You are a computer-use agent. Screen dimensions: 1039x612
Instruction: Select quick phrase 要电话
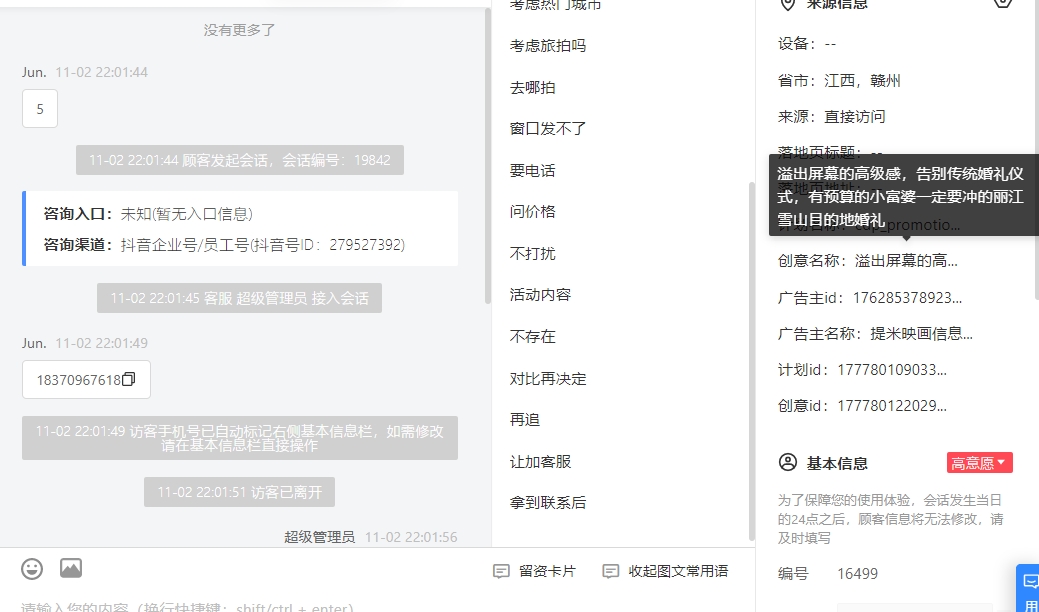tap(532, 171)
